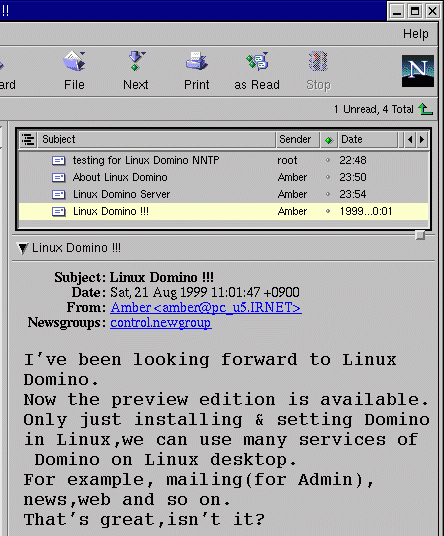
Task: Mark message as Read icon
Action: [257, 61]
